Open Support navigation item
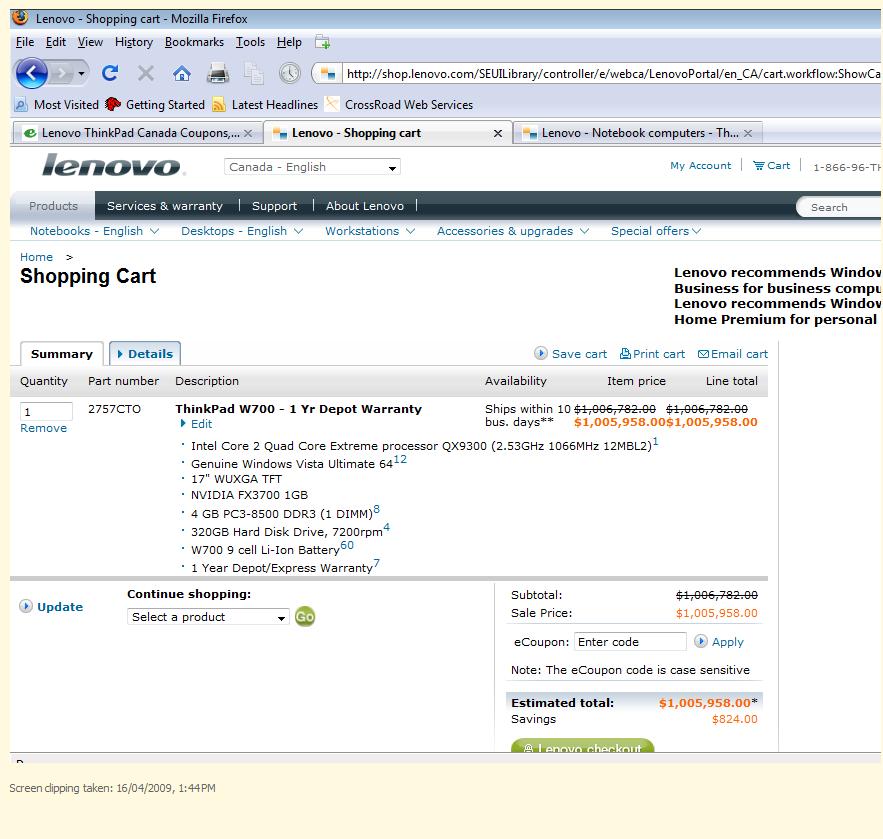 (274, 206)
